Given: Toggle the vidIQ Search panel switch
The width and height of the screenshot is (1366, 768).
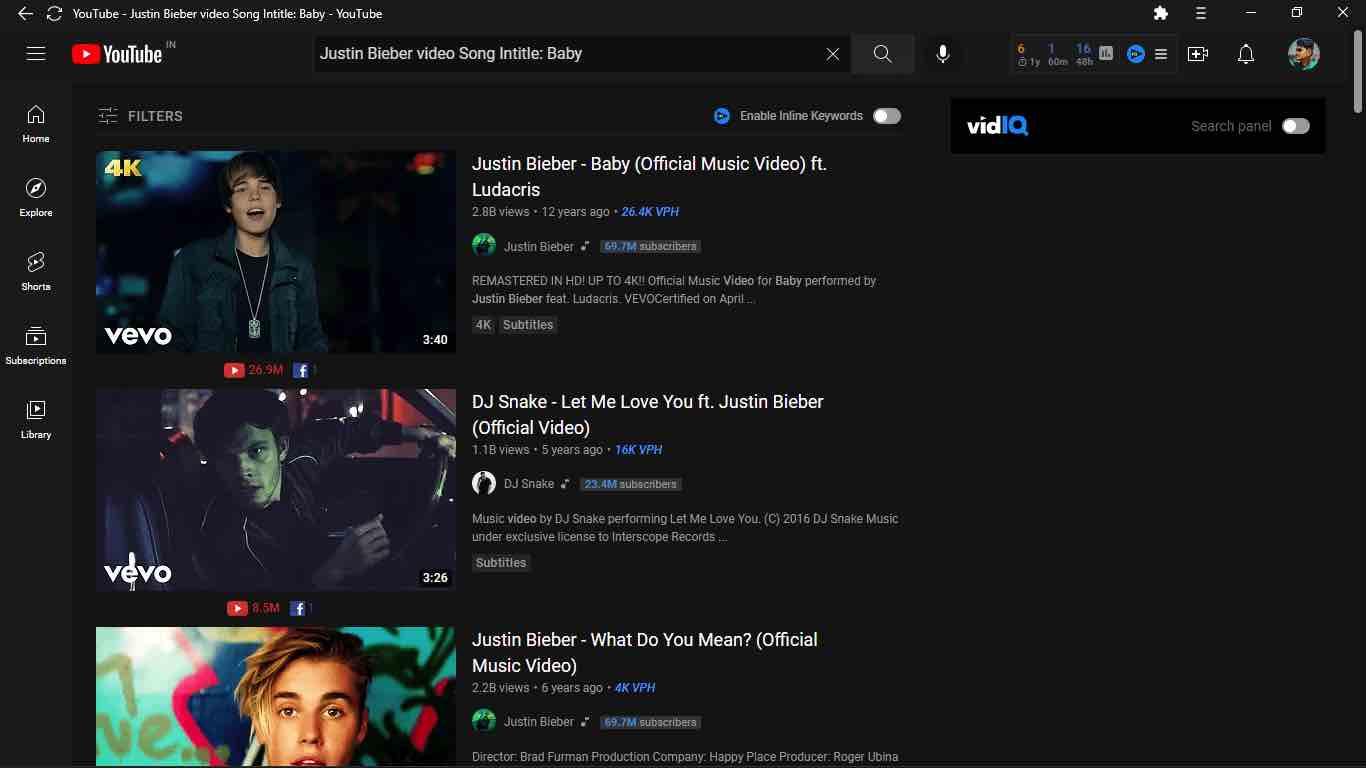Looking at the screenshot, I should click(1296, 126).
